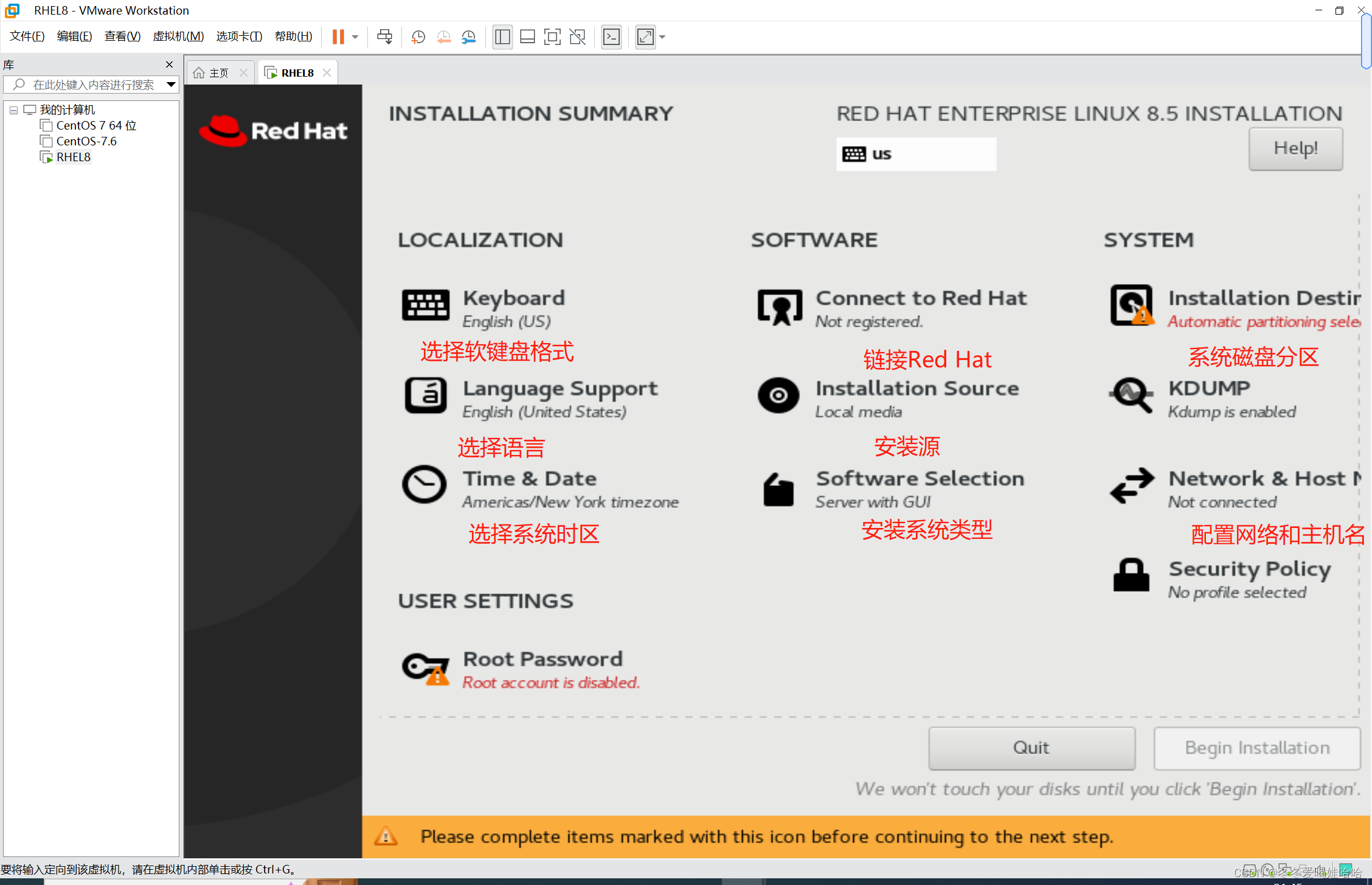Open library search filter dropdown arrow

171,85
